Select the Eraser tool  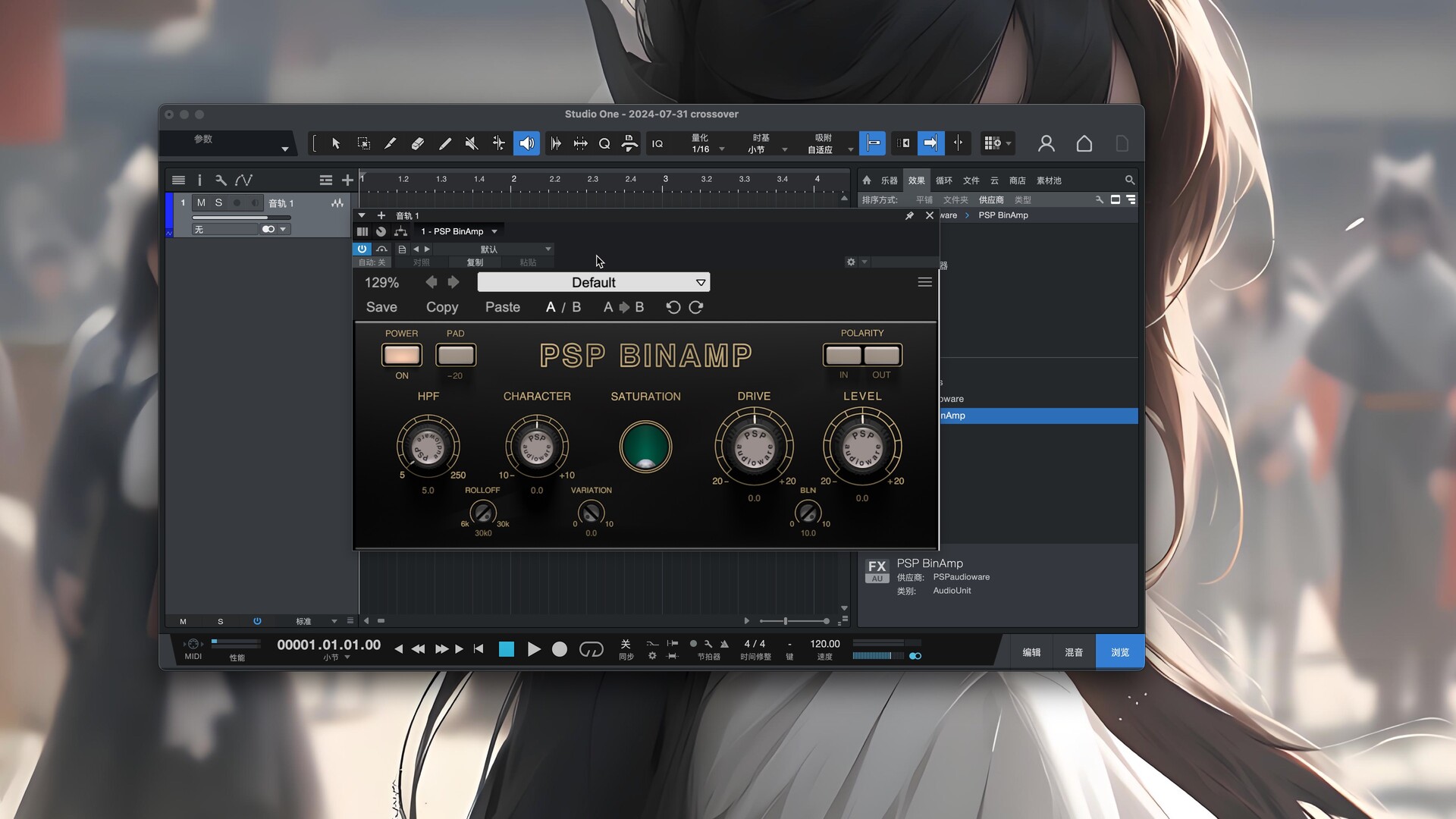pyautogui.click(x=417, y=143)
